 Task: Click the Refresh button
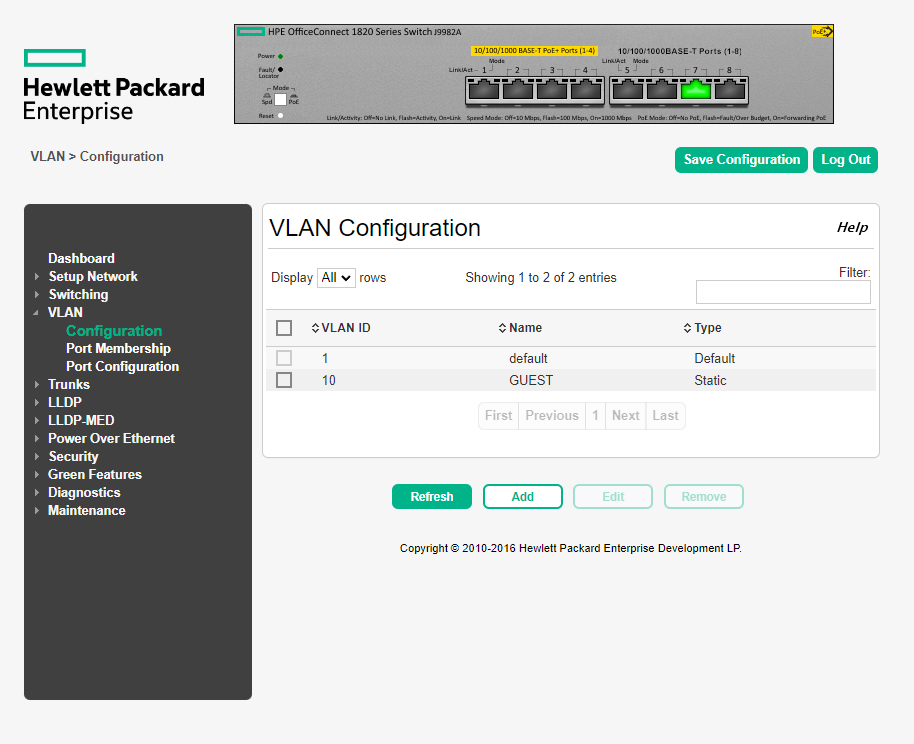[432, 497]
